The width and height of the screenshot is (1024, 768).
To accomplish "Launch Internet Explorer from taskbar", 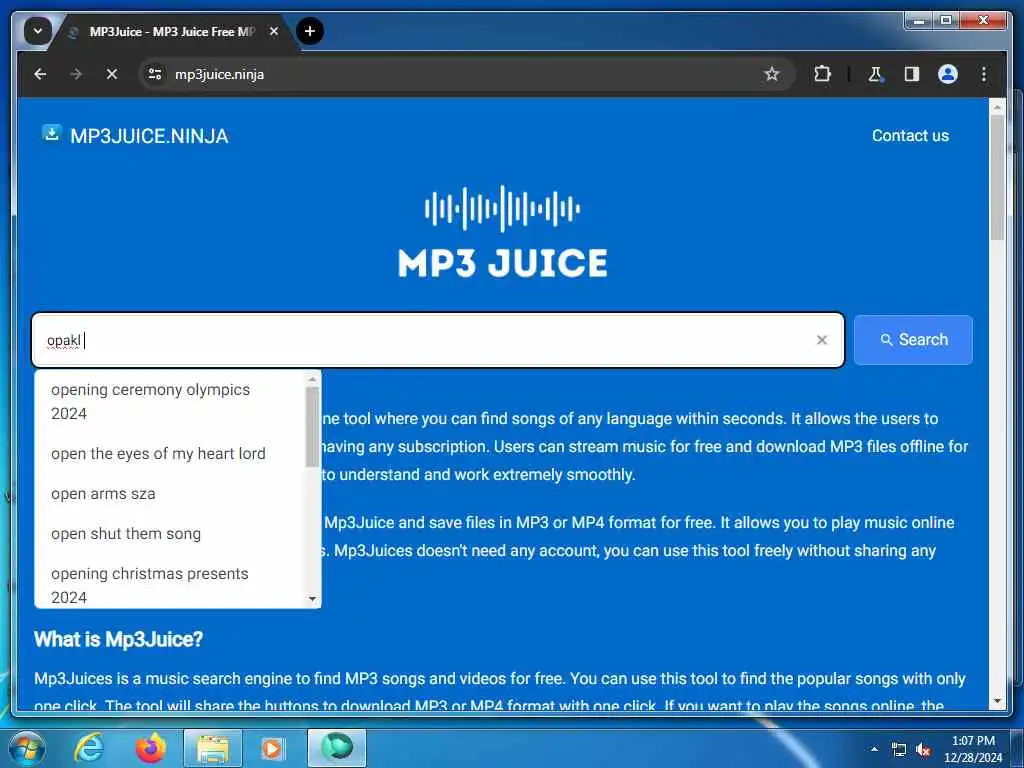I will [89, 748].
